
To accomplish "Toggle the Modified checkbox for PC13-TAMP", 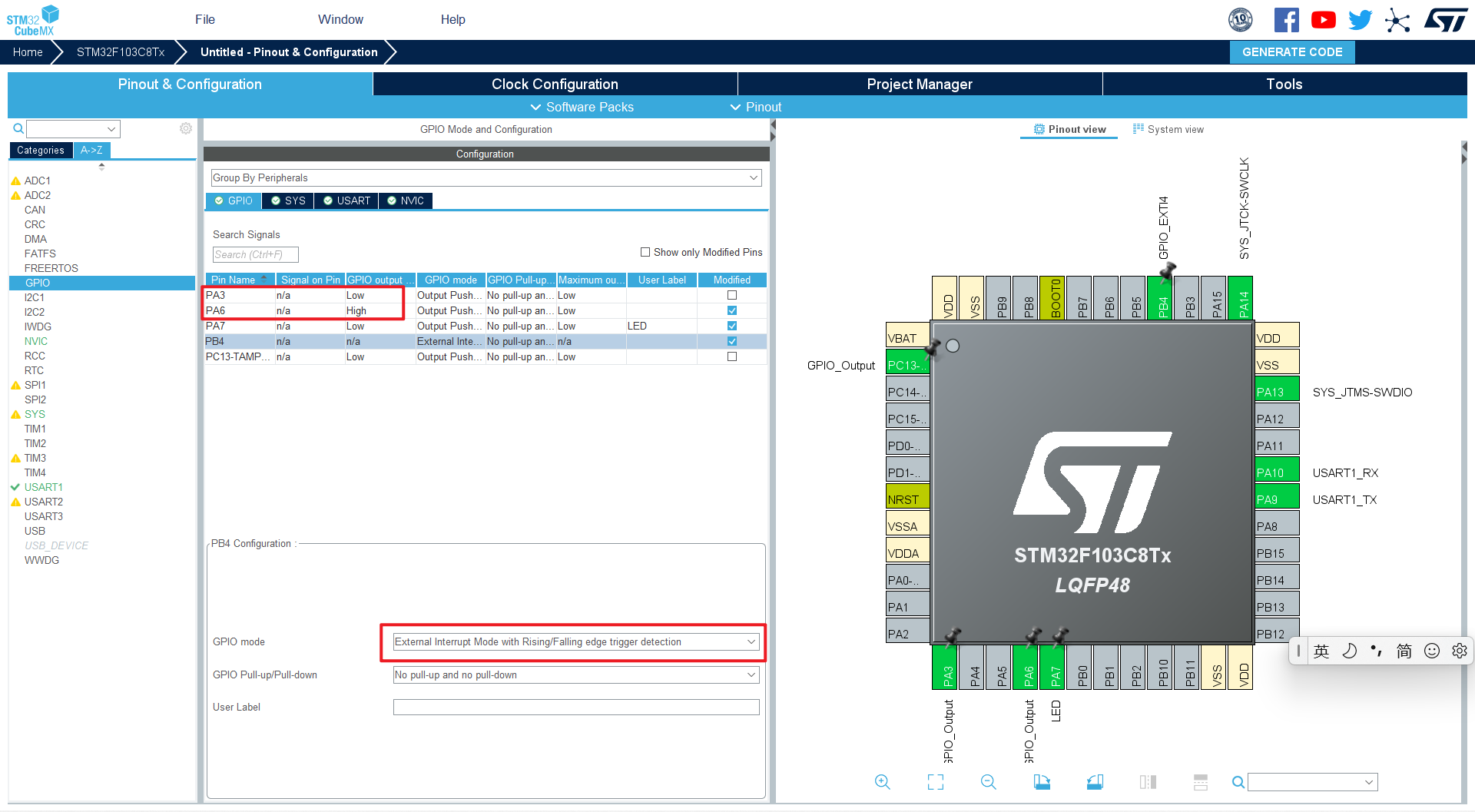I will click(732, 356).
